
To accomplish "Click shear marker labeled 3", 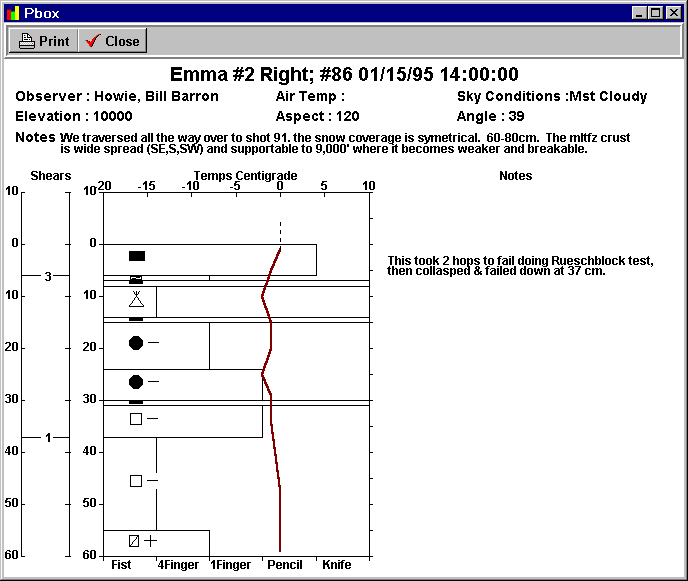I will click(47, 276).
